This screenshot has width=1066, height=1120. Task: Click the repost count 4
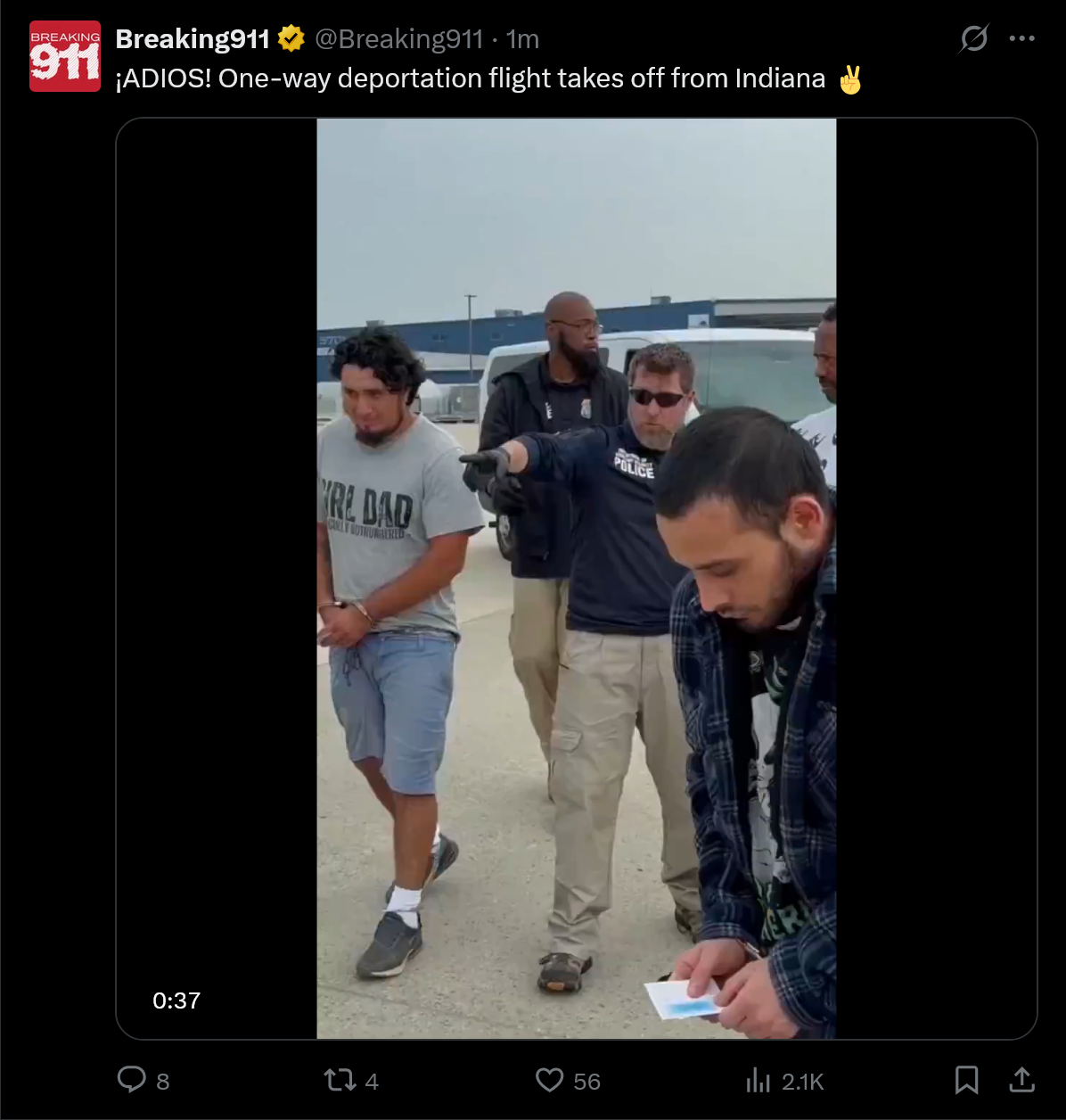(372, 1082)
